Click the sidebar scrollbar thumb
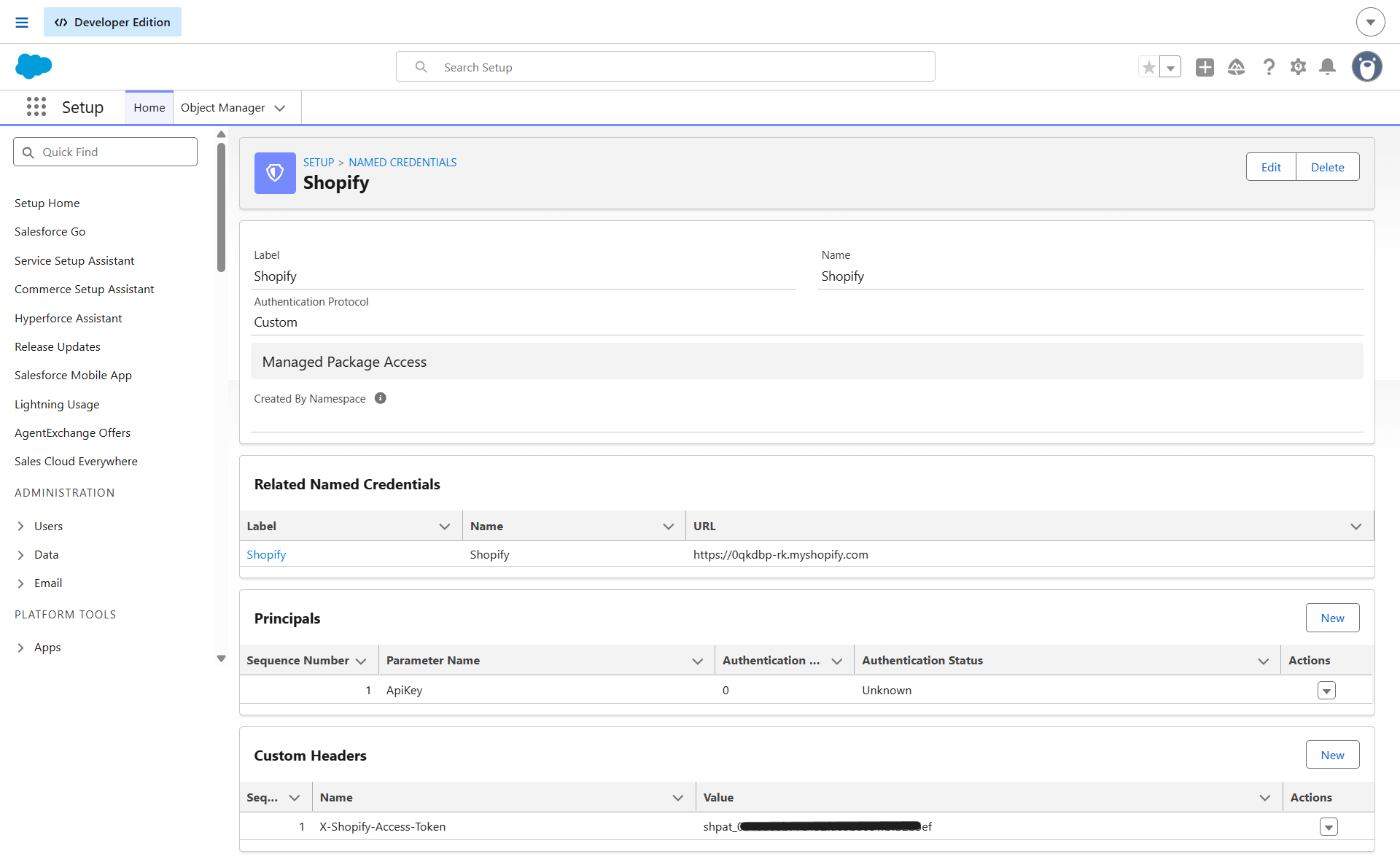Viewport: 1400px width, 862px height. (221, 207)
